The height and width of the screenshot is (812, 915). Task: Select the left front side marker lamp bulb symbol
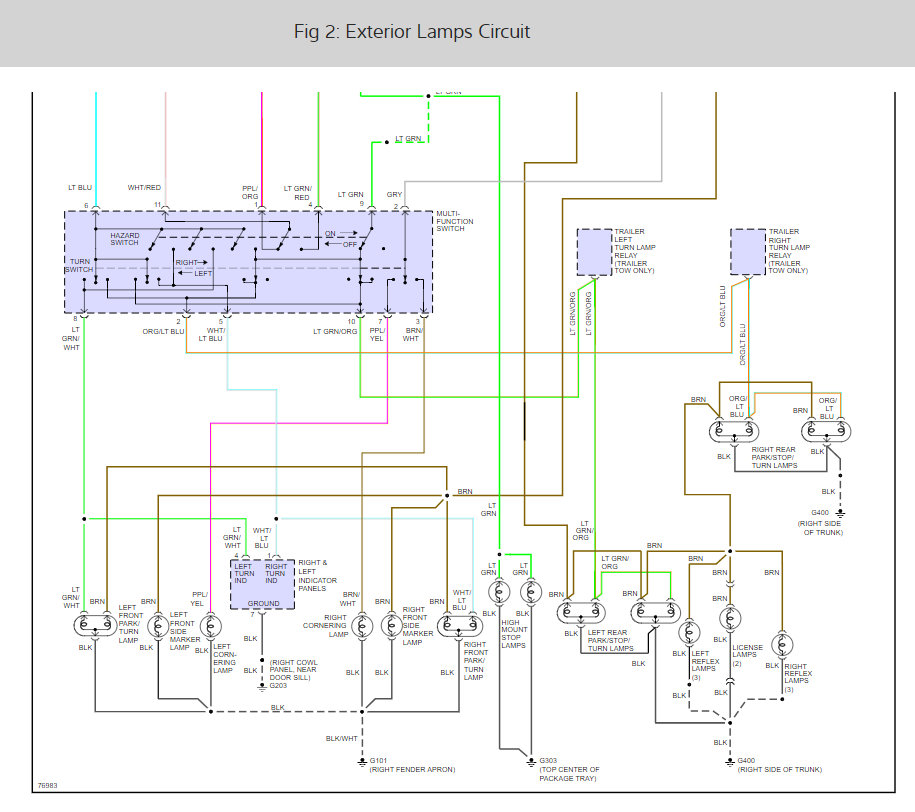tap(158, 626)
